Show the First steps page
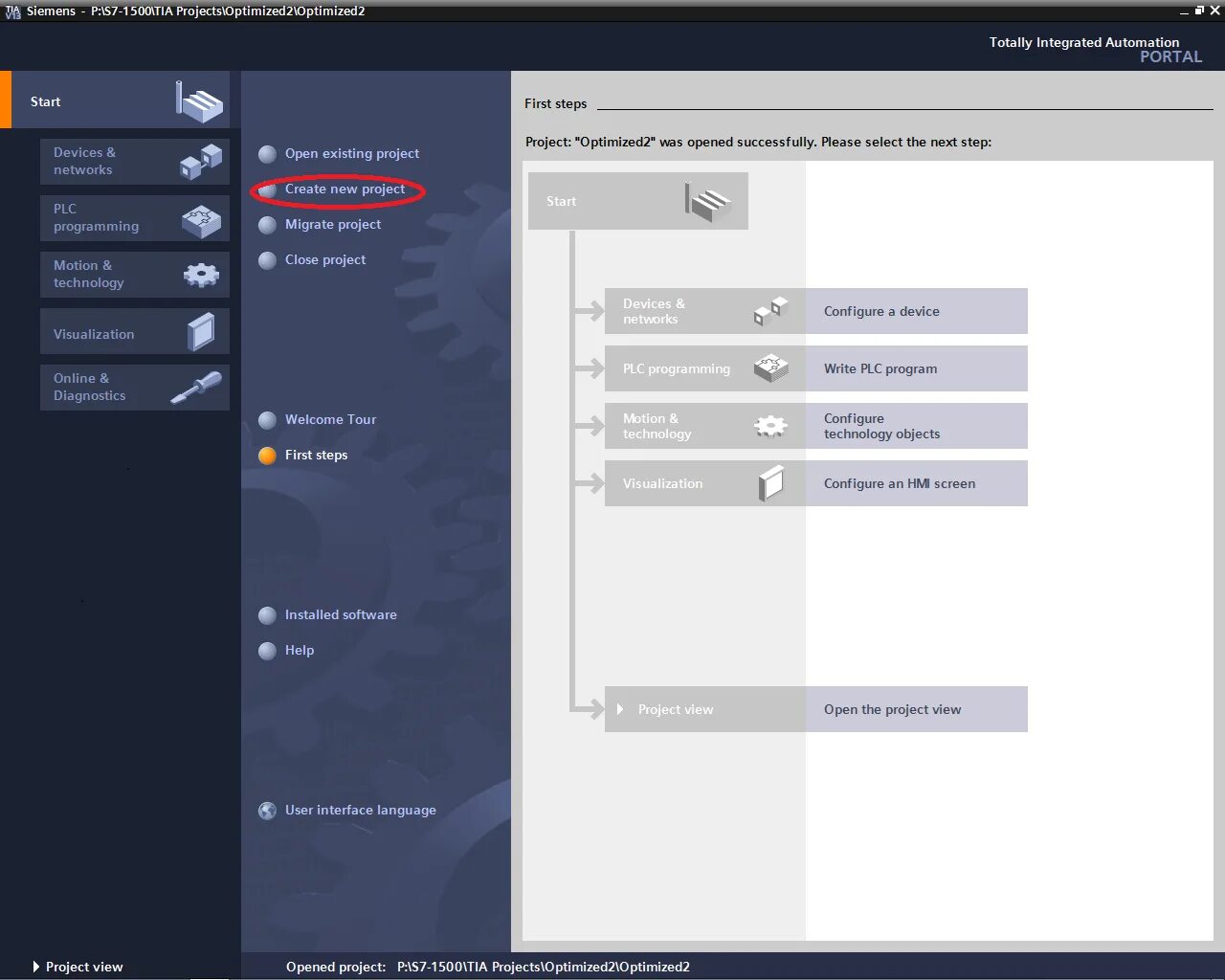This screenshot has height=980, width=1225. (x=316, y=455)
